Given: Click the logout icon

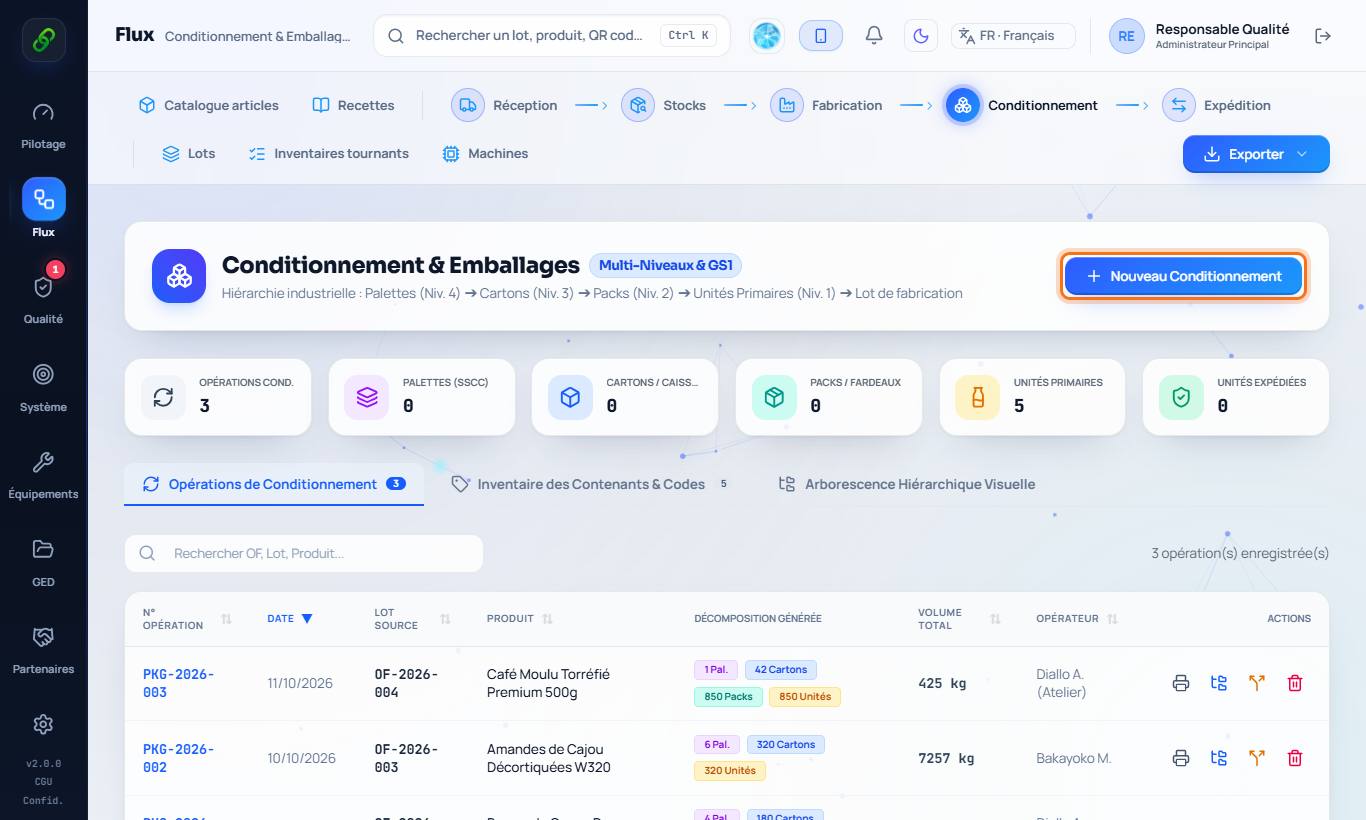Looking at the screenshot, I should [1323, 36].
